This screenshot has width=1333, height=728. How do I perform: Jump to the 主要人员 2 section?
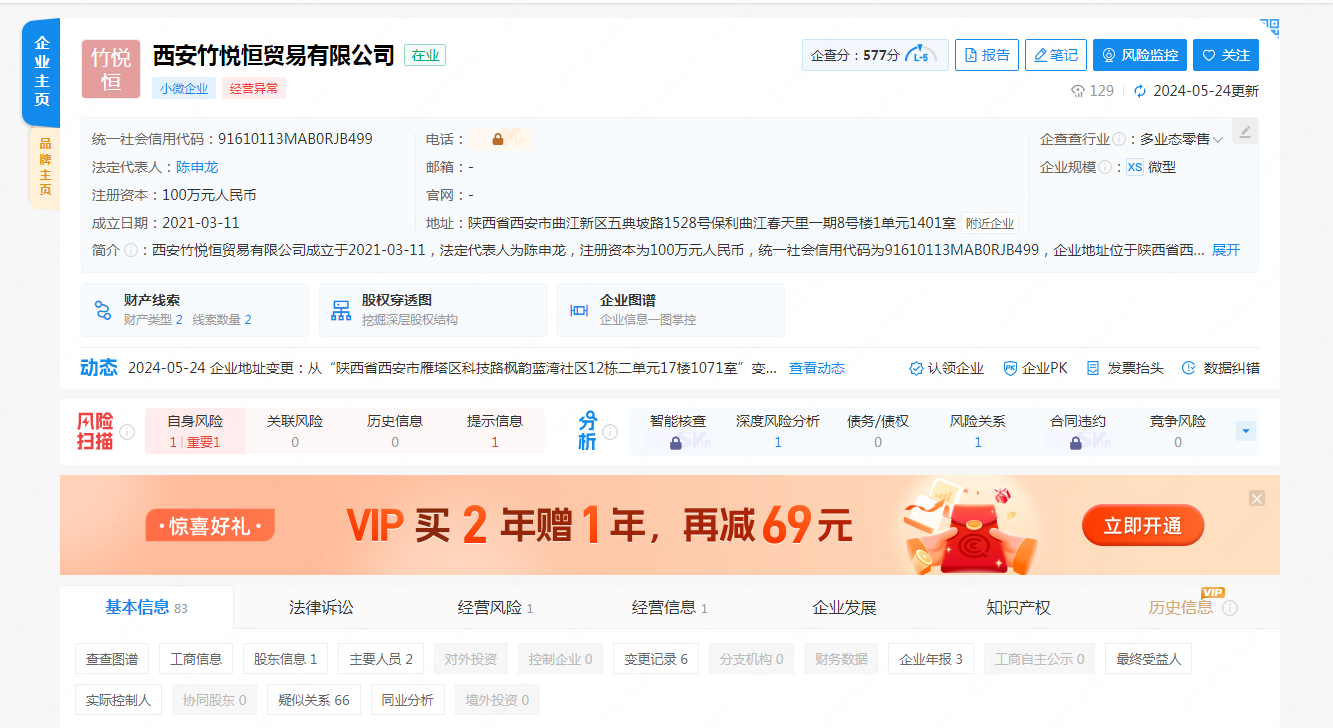pyautogui.click(x=381, y=659)
